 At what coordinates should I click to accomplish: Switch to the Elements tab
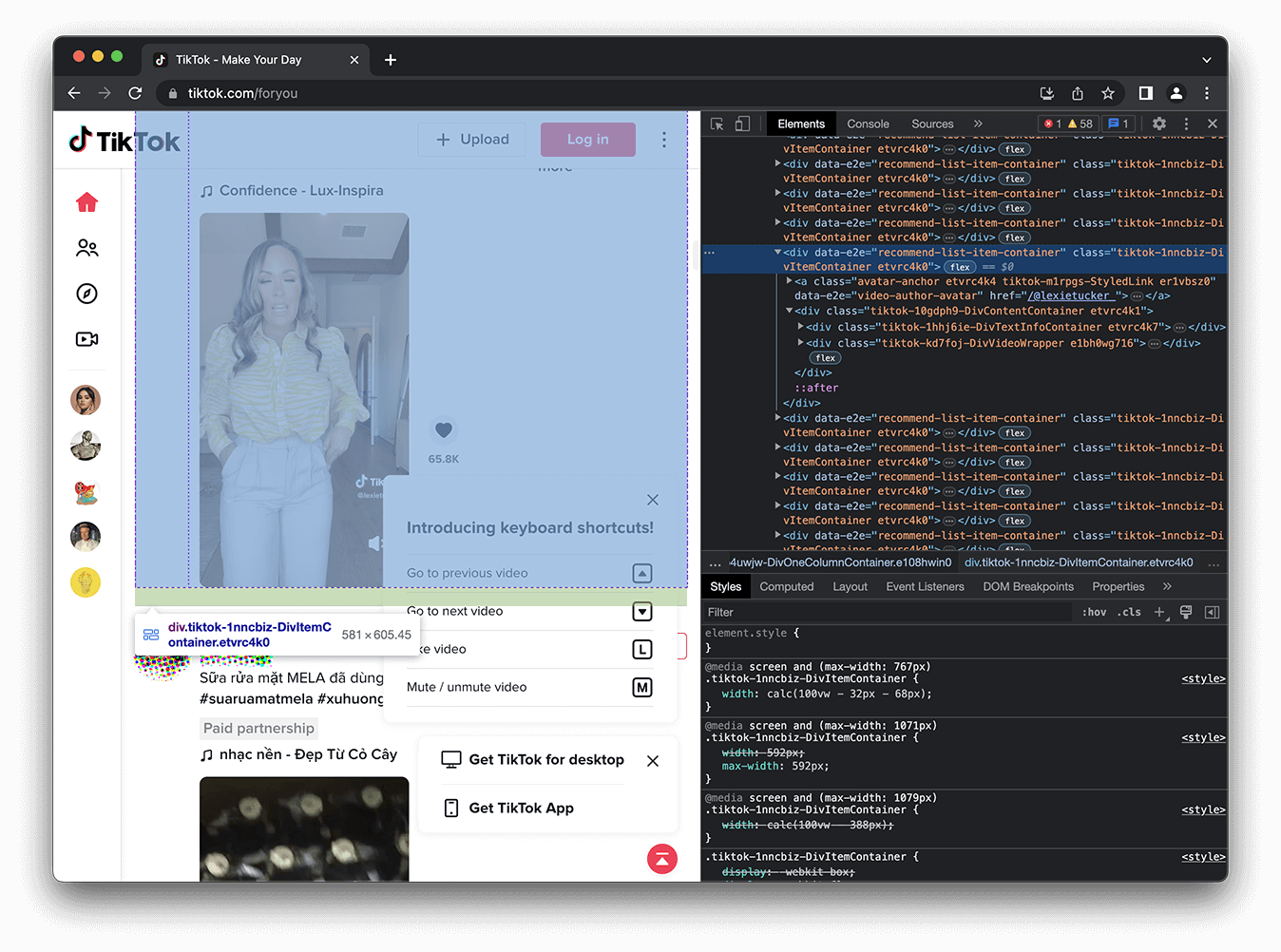(801, 124)
